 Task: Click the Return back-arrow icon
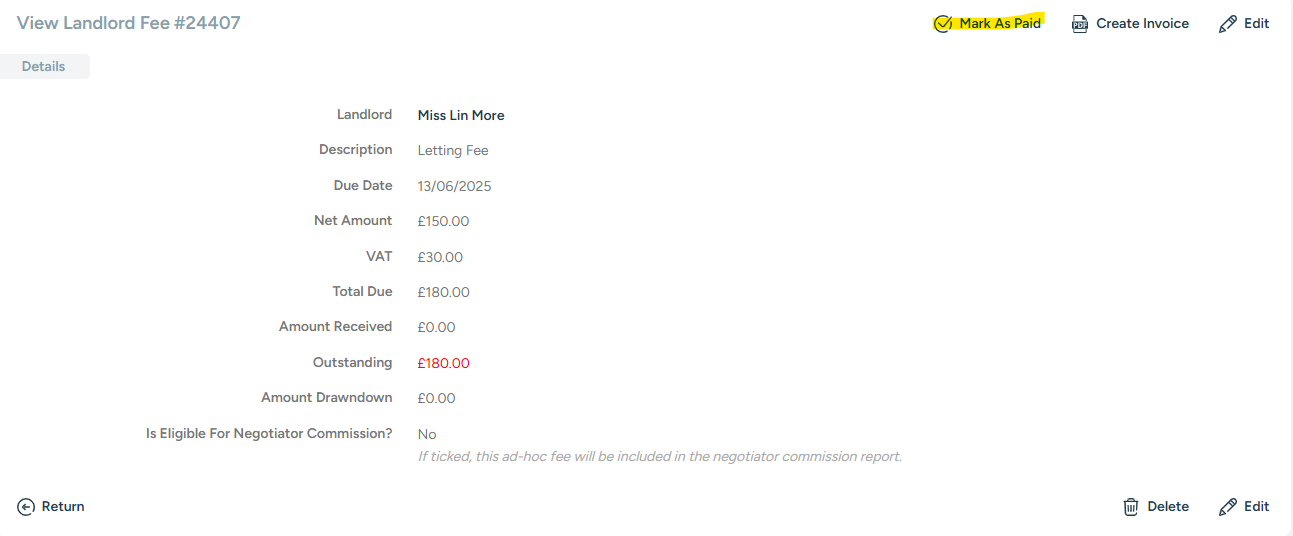[x=27, y=507]
